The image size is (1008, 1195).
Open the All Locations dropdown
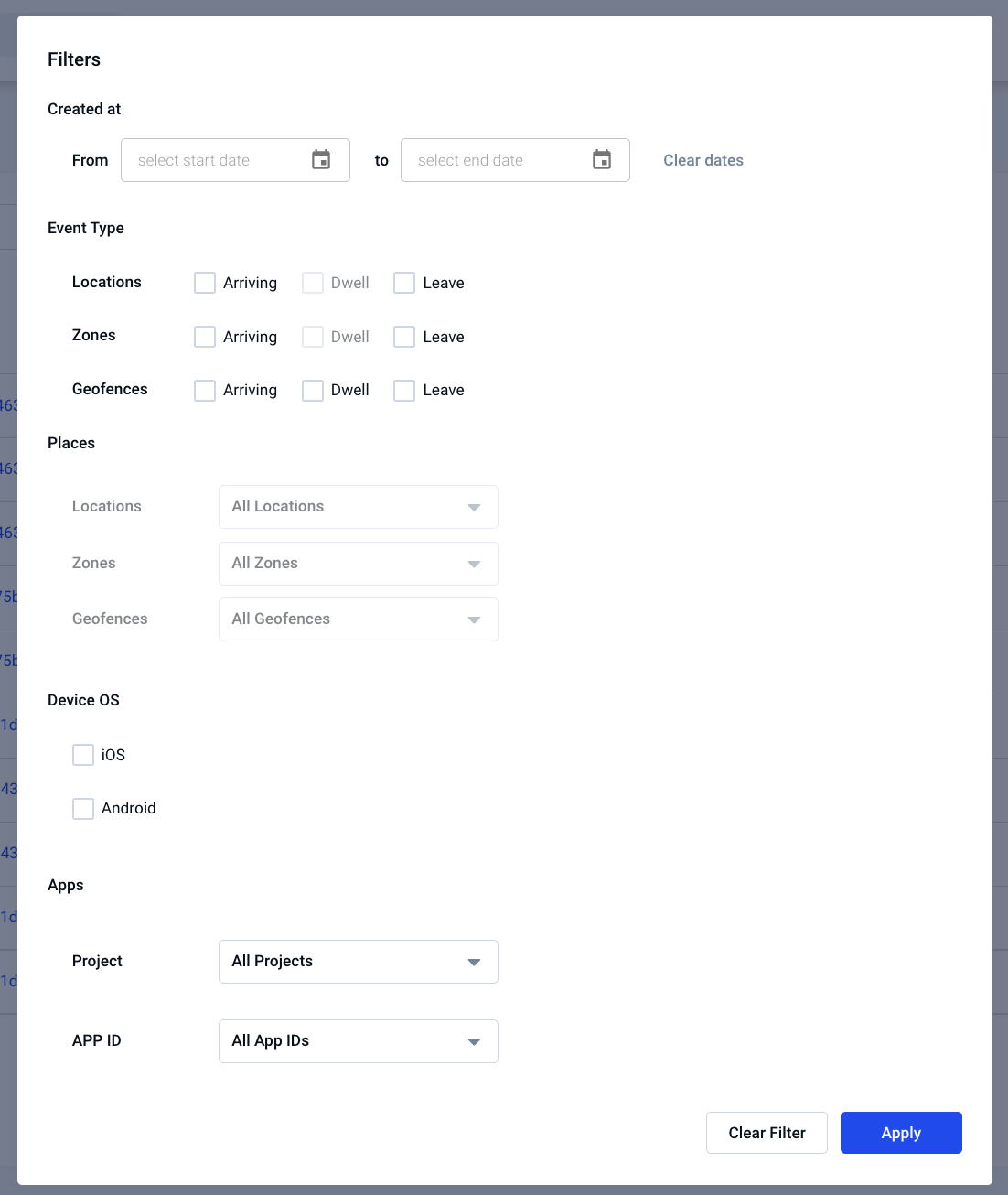point(359,507)
